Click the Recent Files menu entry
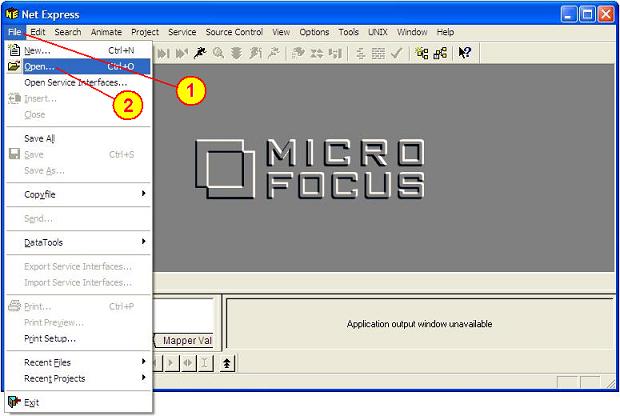 (x=78, y=362)
